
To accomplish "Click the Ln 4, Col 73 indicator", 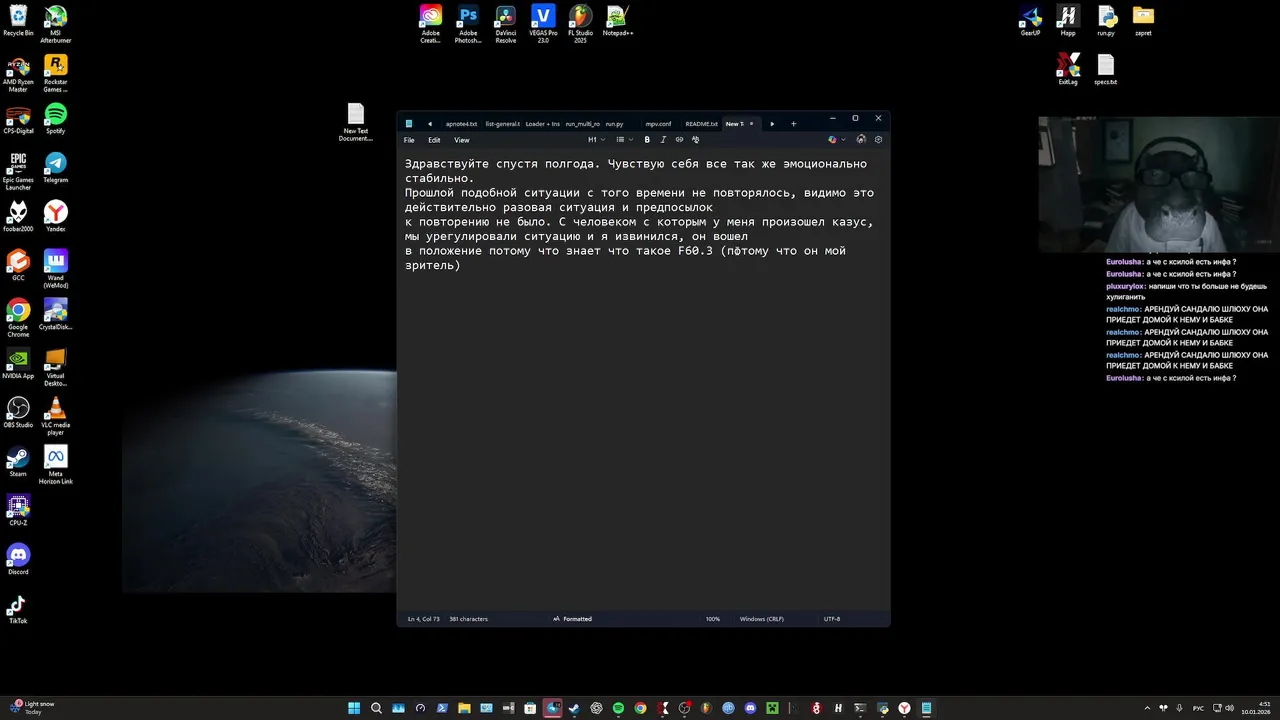I will point(424,619).
